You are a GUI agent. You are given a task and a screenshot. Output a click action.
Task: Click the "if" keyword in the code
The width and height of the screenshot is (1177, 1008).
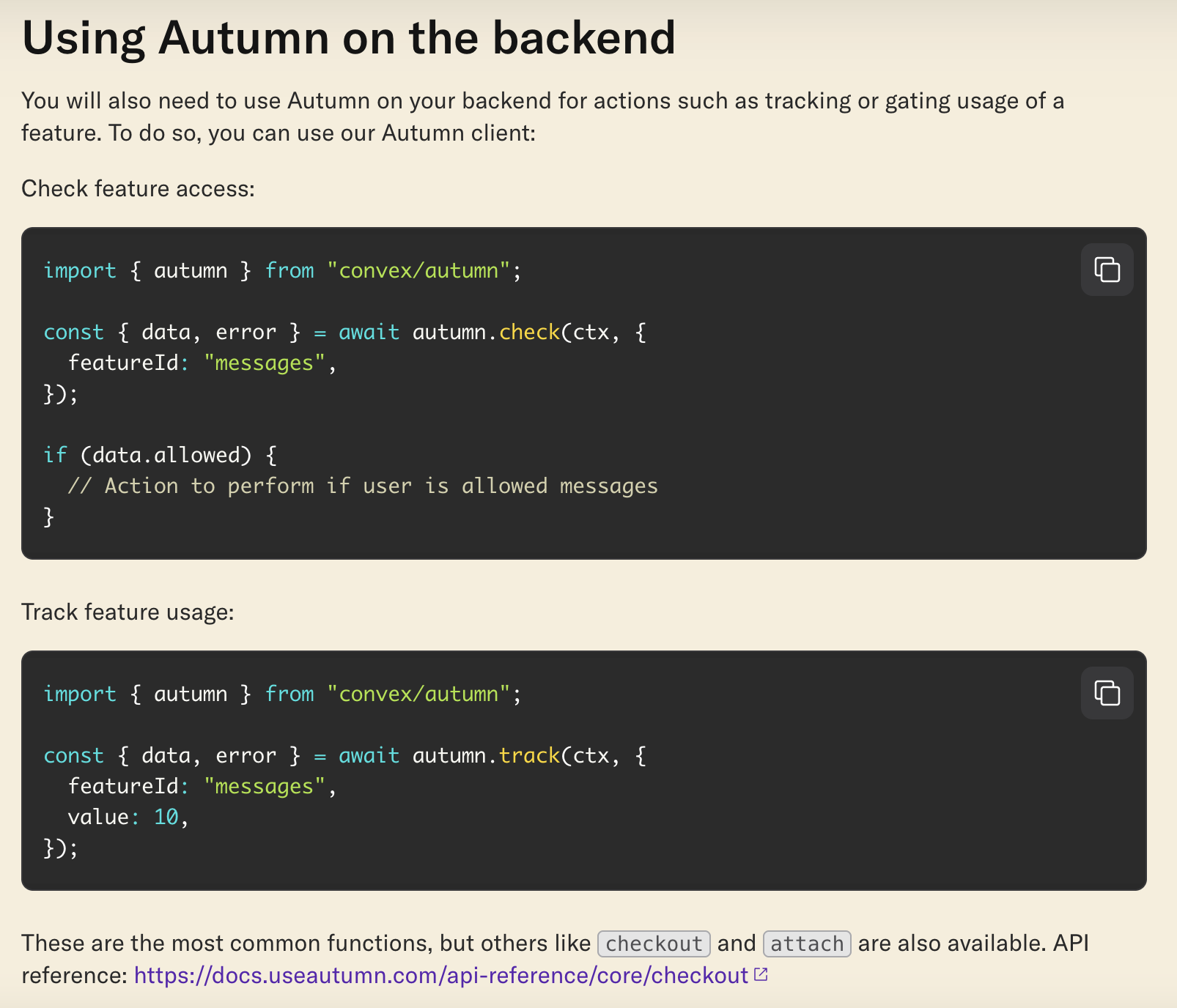tap(55, 456)
